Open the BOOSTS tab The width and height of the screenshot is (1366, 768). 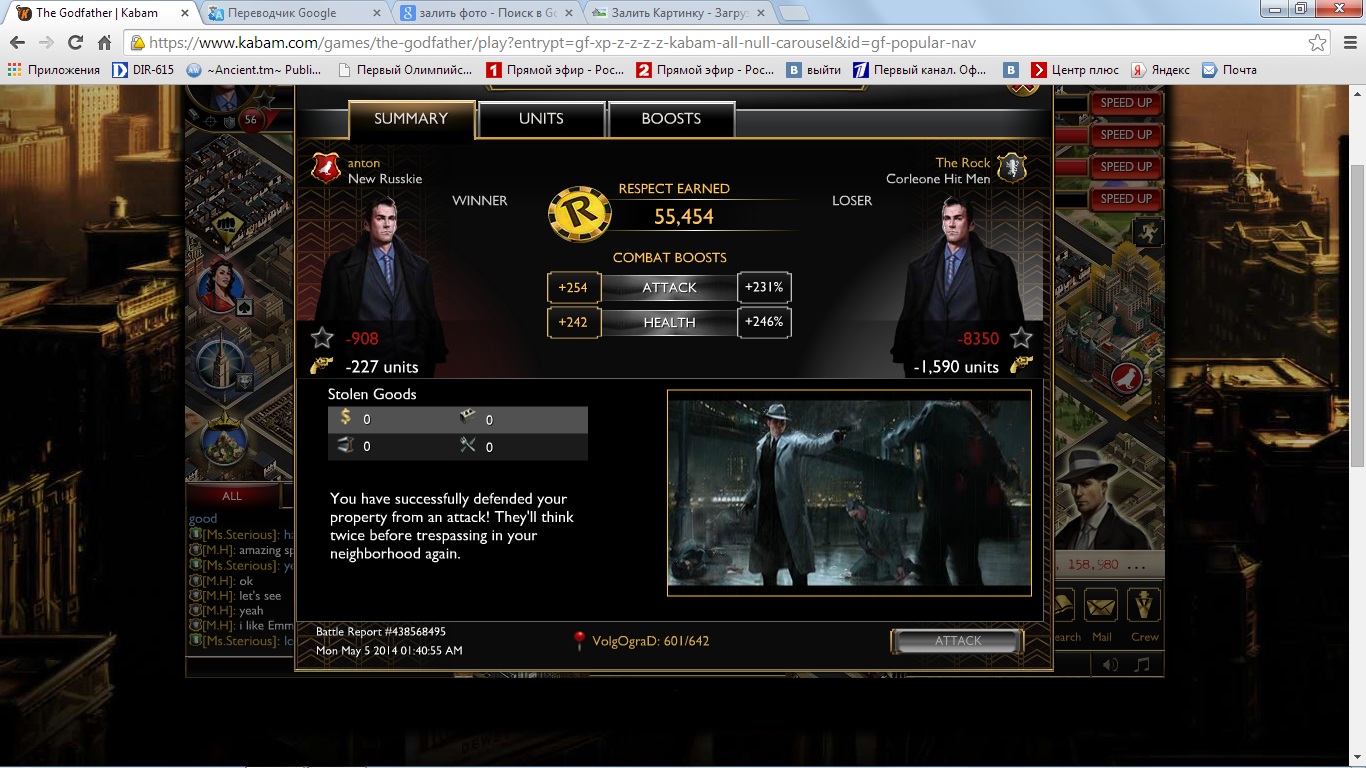point(671,119)
